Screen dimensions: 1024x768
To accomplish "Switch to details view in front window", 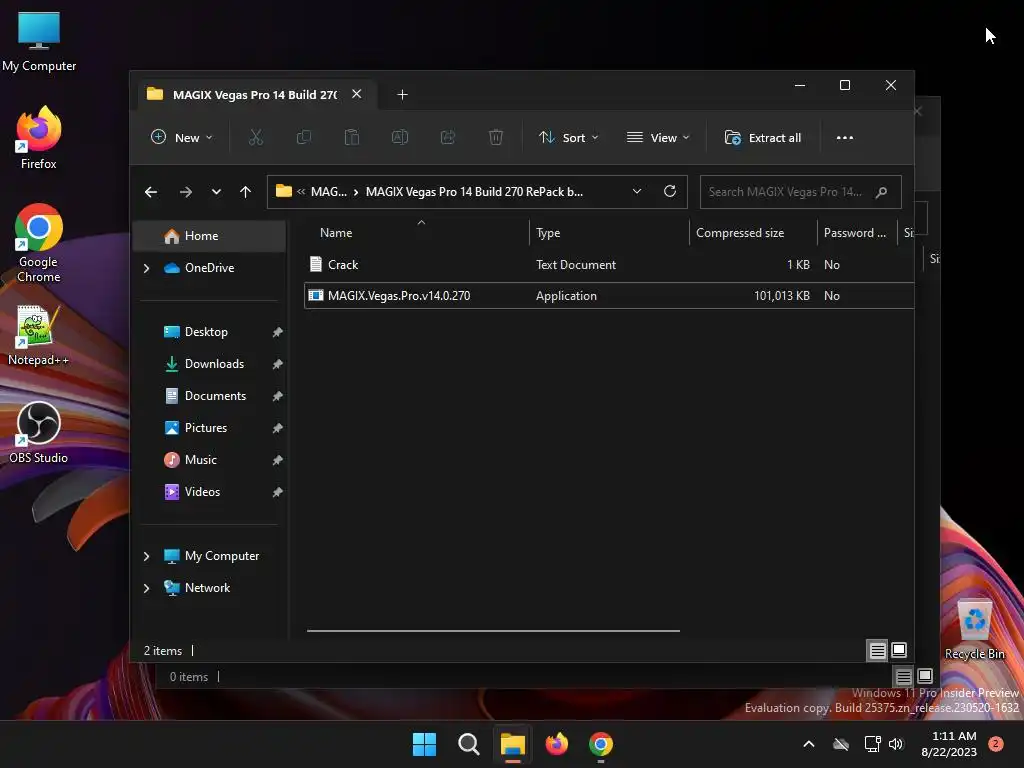I will 877,650.
